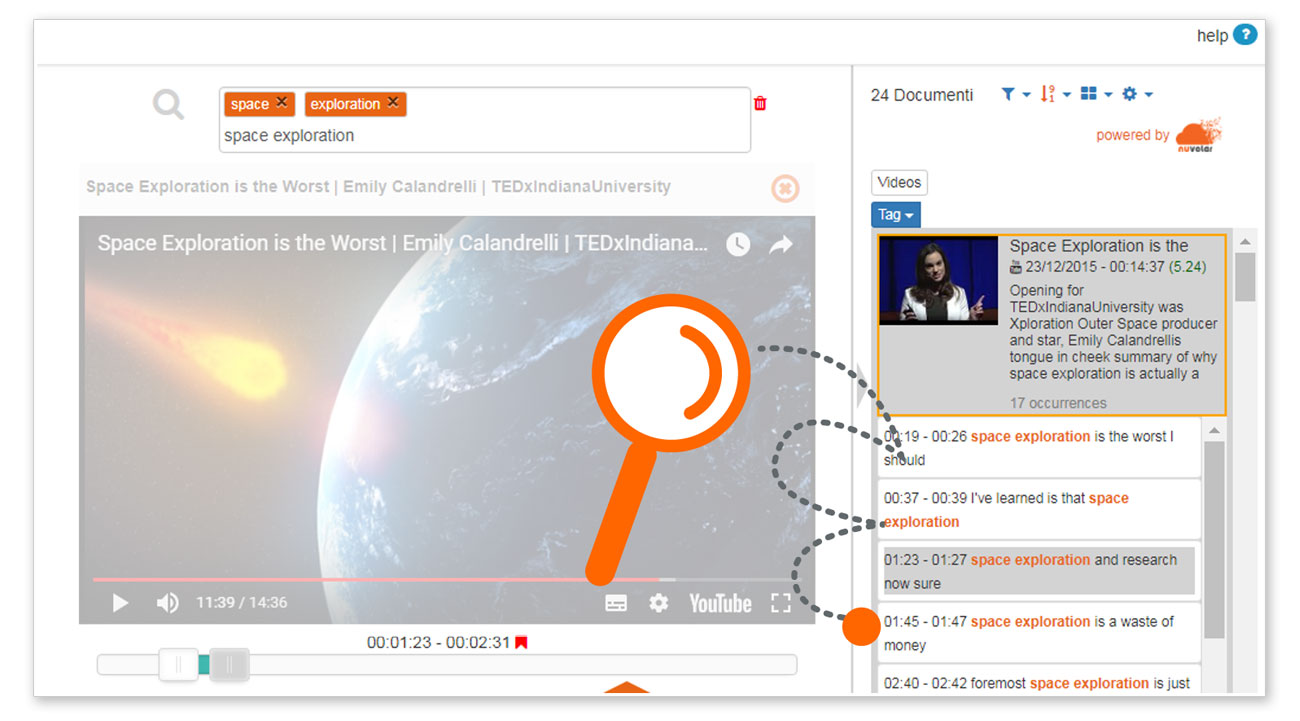Image resolution: width=1300 pixels, height=721 pixels.
Task: Click the Videos tab
Action: pos(899,182)
